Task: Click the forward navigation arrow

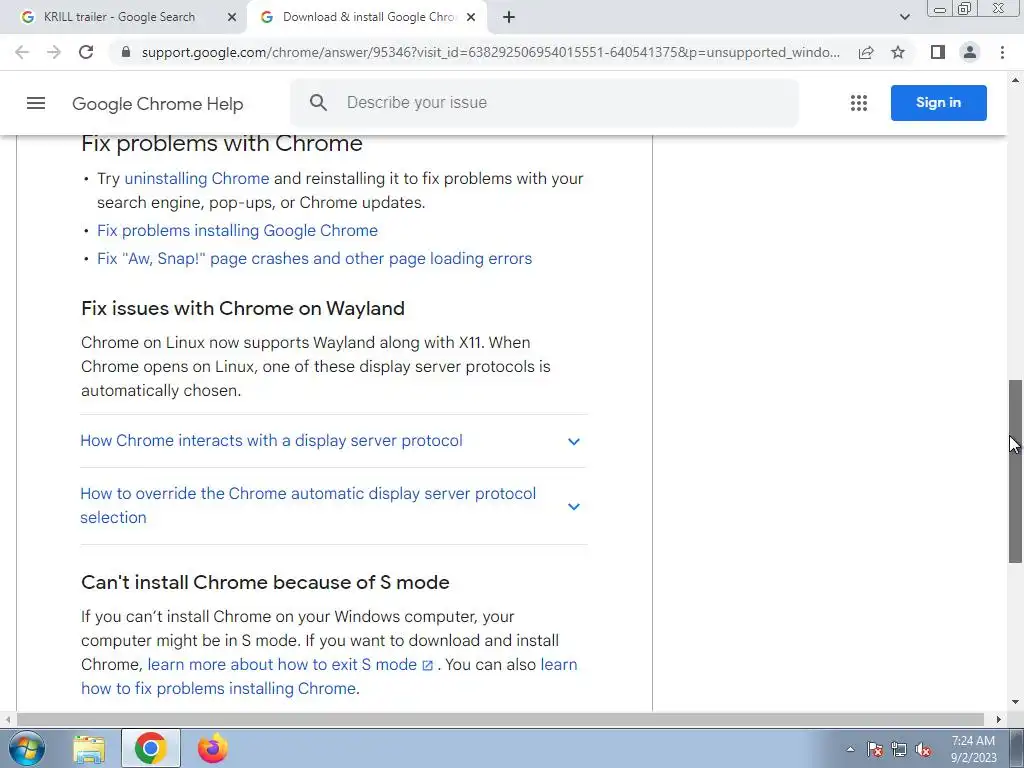Action: [x=54, y=52]
